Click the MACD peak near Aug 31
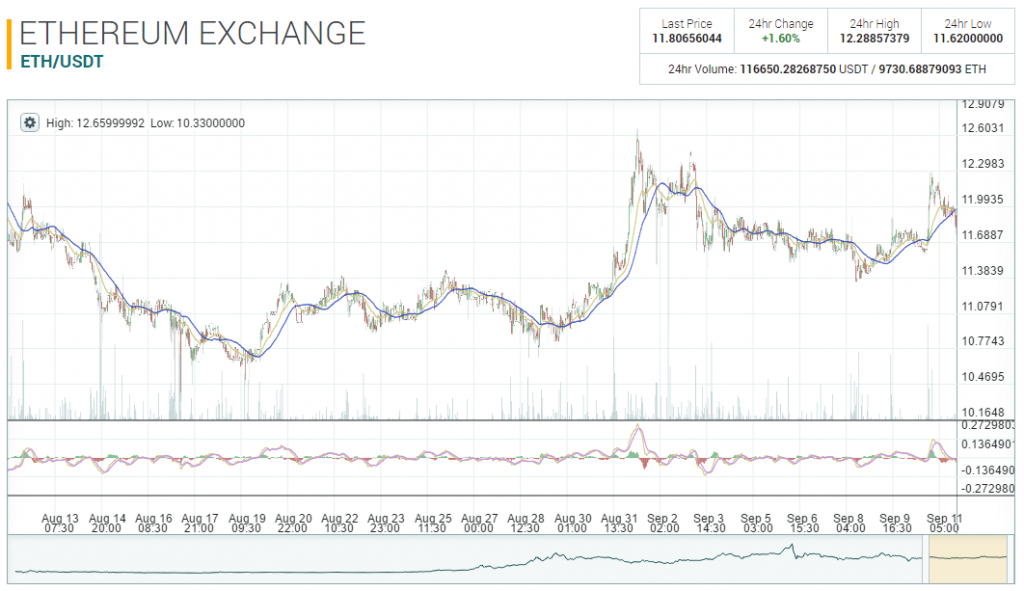This screenshot has width=1024, height=591. [x=636, y=430]
